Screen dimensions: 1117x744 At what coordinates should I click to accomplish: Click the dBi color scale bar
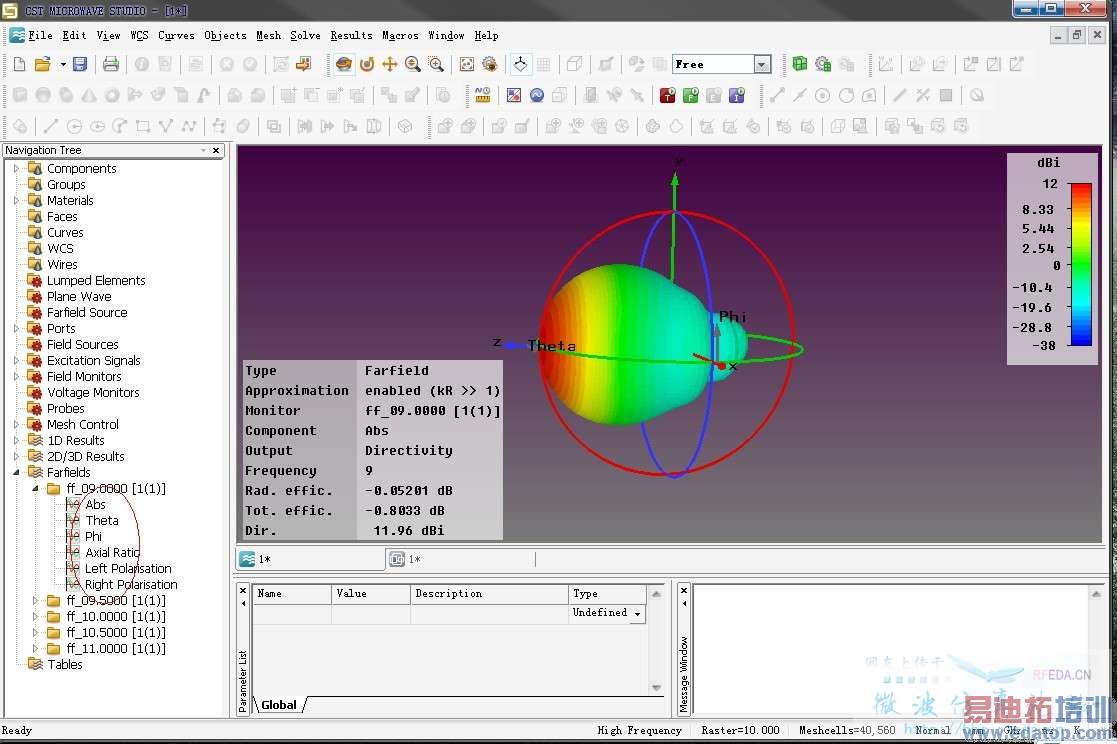point(1080,264)
